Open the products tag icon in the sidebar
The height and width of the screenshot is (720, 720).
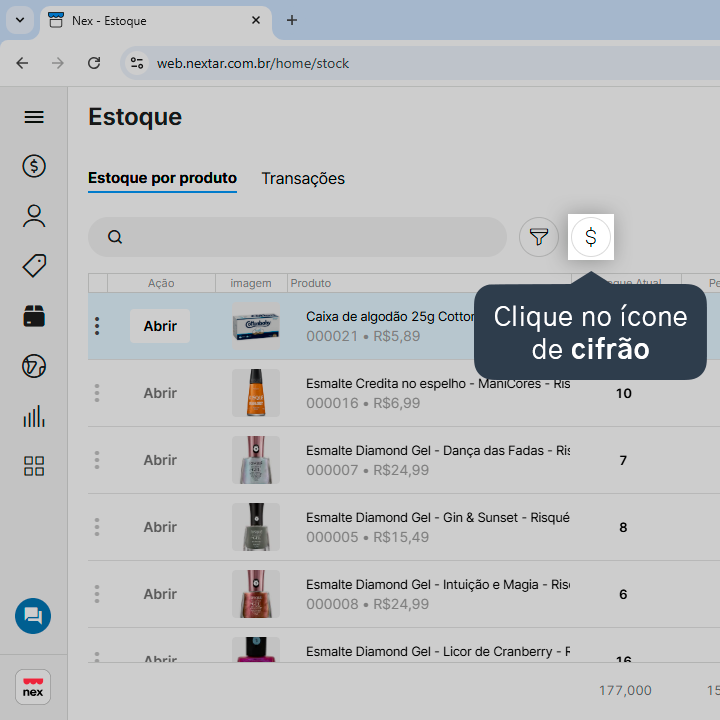(x=34, y=266)
